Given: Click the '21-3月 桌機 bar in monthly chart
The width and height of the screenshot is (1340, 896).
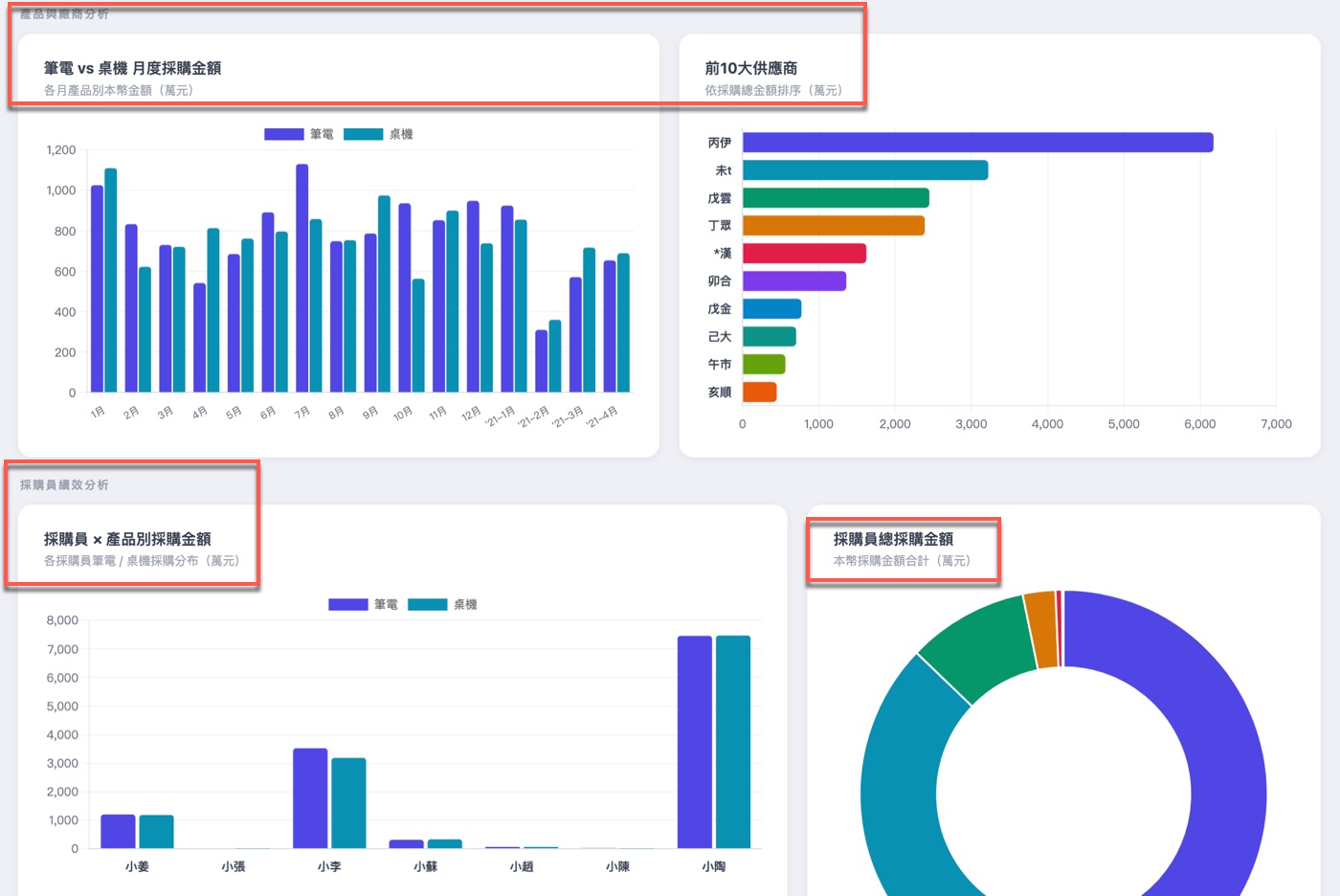Looking at the screenshot, I should 590,321.
